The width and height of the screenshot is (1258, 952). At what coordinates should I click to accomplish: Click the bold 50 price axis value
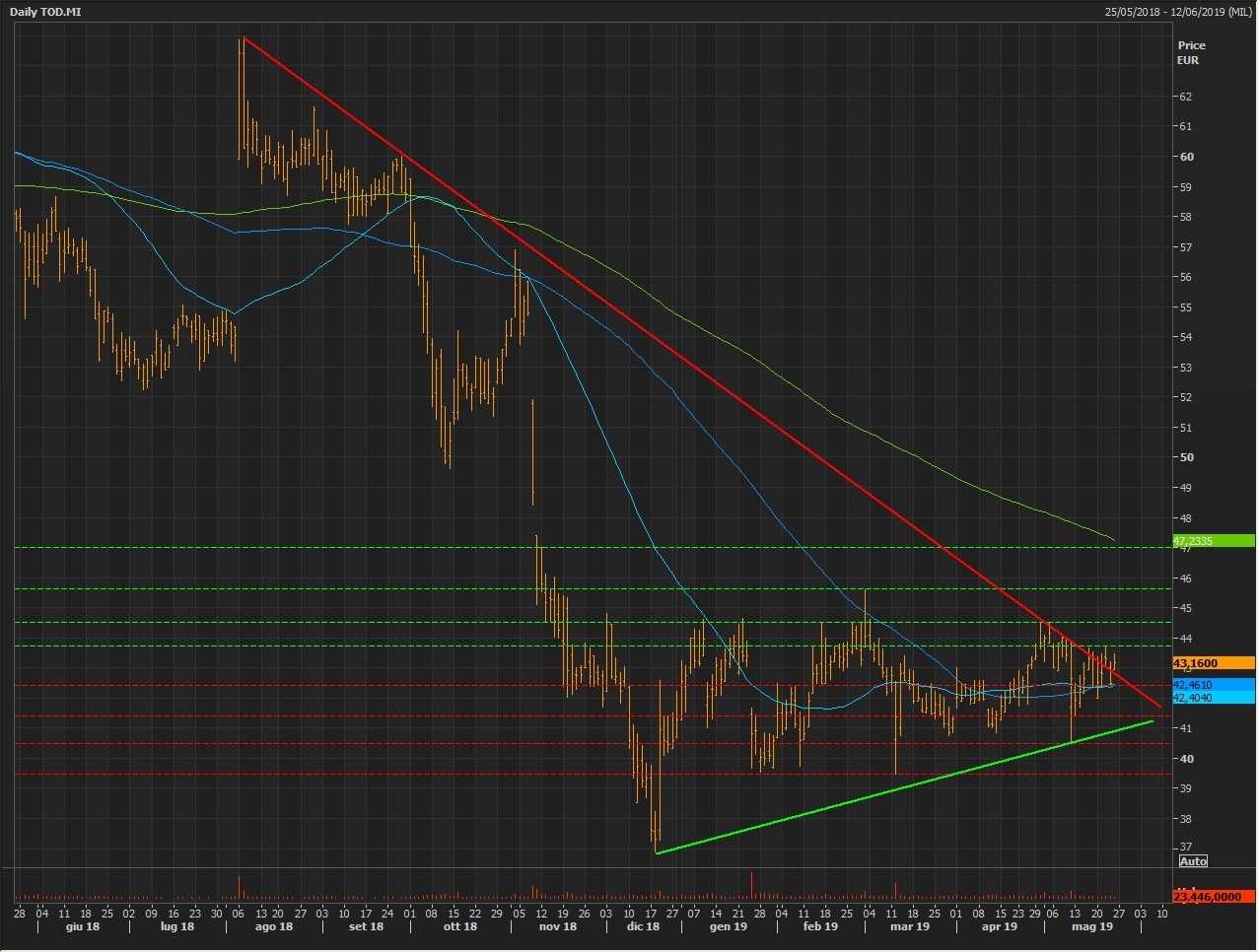point(1186,457)
